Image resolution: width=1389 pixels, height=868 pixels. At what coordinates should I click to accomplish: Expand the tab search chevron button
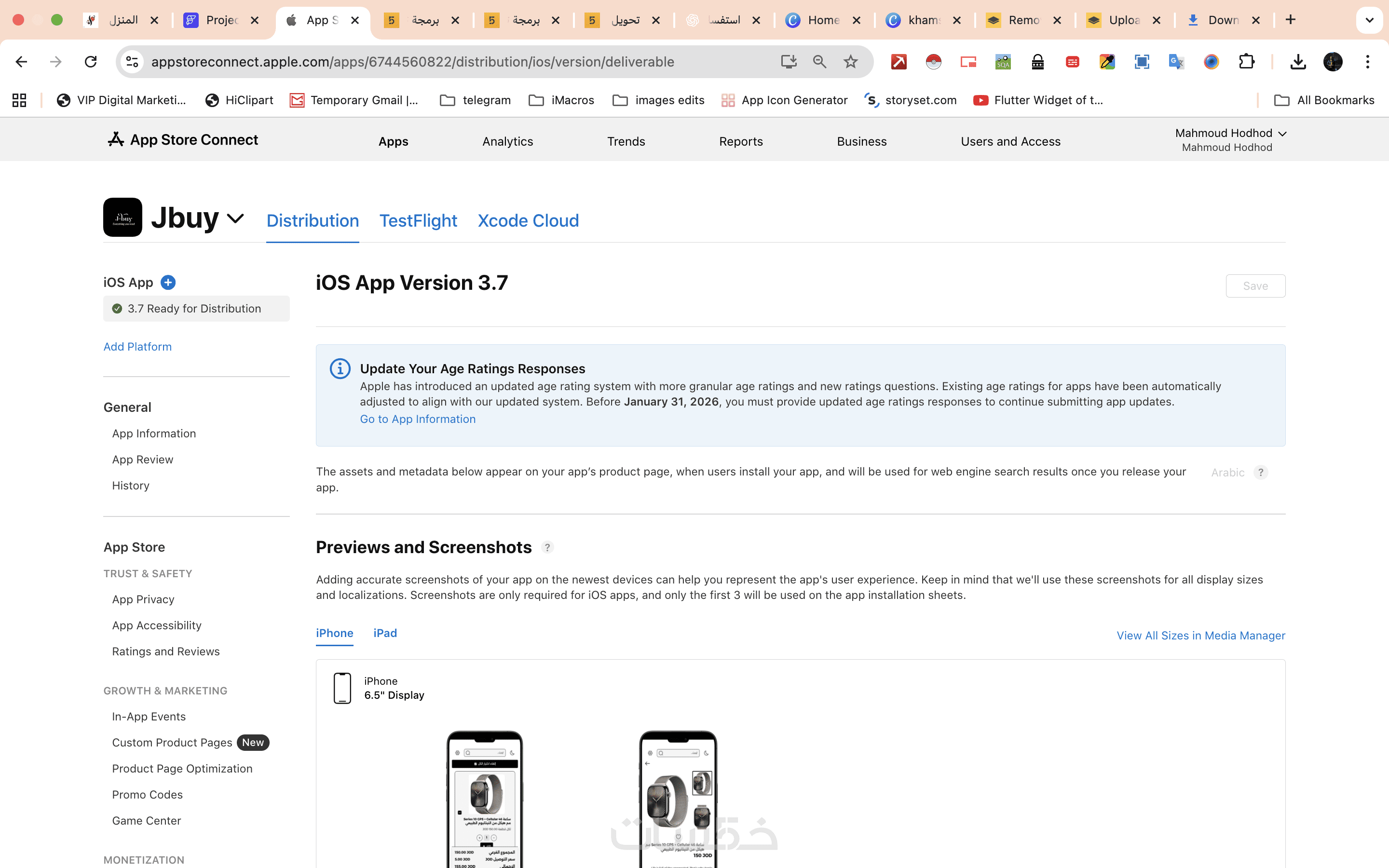click(1369, 20)
